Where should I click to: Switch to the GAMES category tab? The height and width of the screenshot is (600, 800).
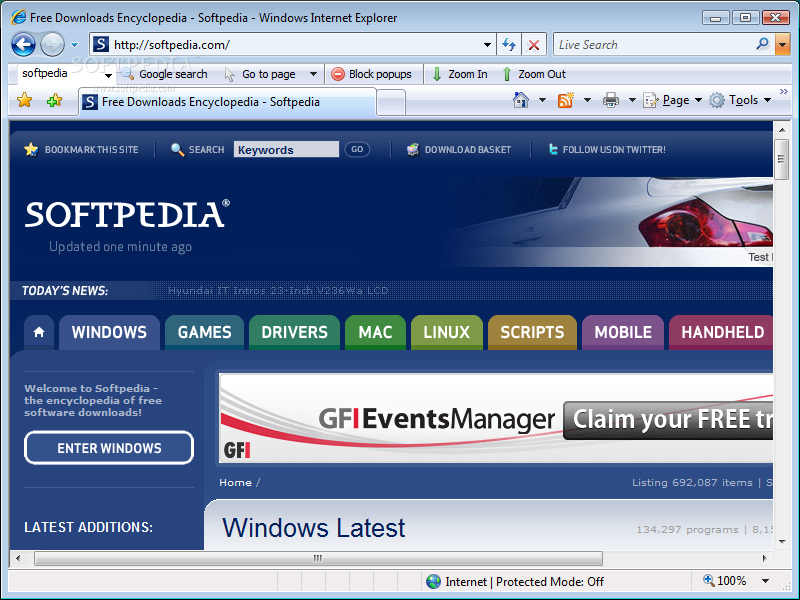coord(204,332)
